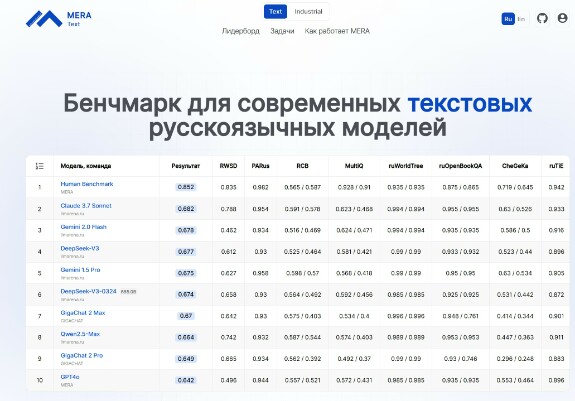Sort by MultiQ column header
Image resolution: width=575 pixels, height=401 pixels.
click(x=354, y=166)
